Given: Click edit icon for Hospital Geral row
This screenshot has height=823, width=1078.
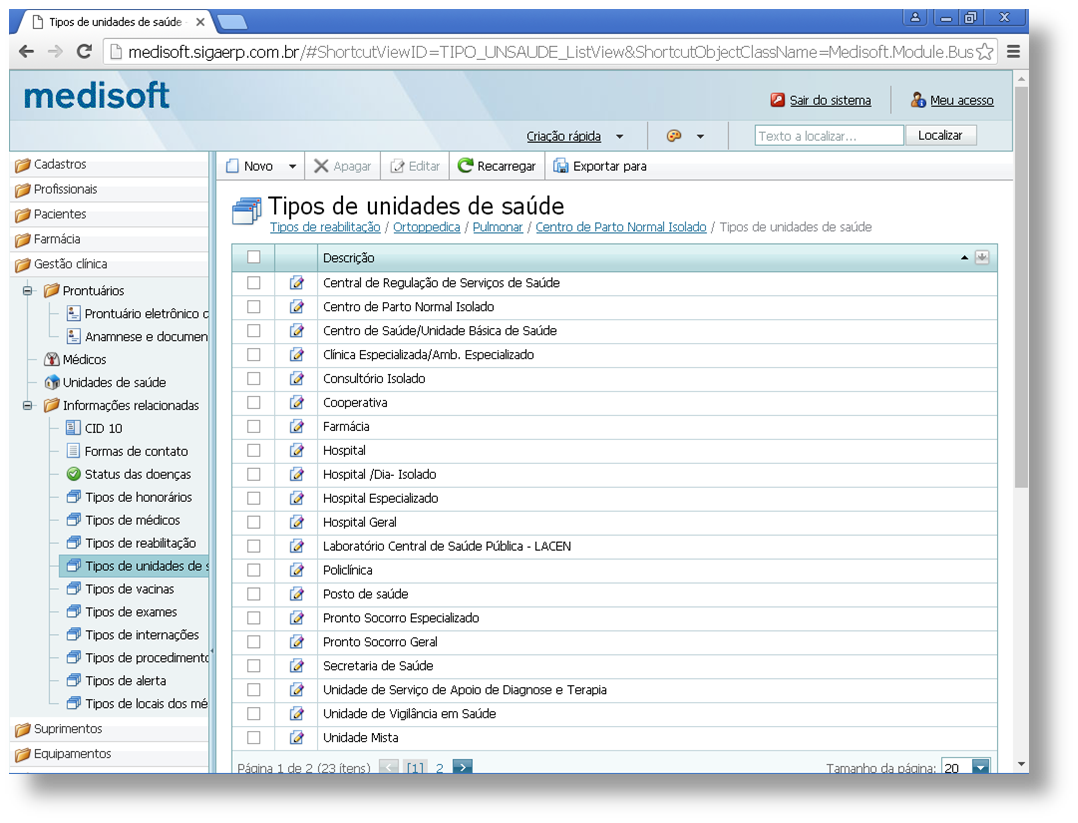Looking at the screenshot, I should pyautogui.click(x=296, y=522).
